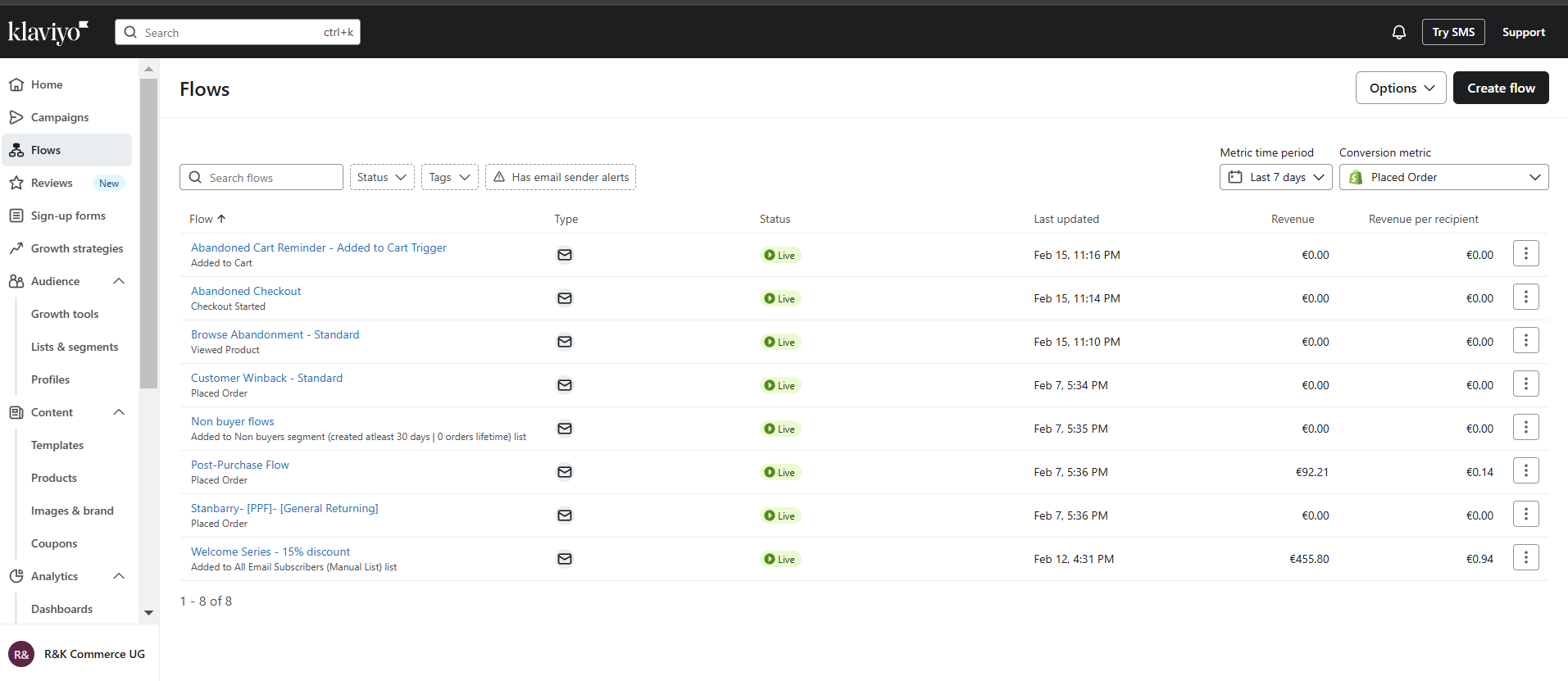Collapse the Audience sidebar section
1568x681 pixels.
point(119,281)
